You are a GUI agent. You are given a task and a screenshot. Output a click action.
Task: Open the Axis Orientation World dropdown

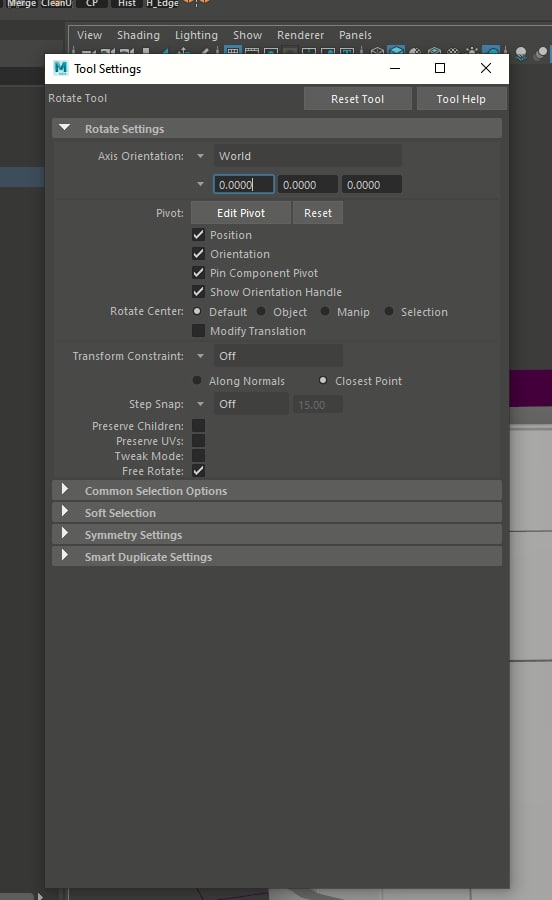[x=308, y=156]
